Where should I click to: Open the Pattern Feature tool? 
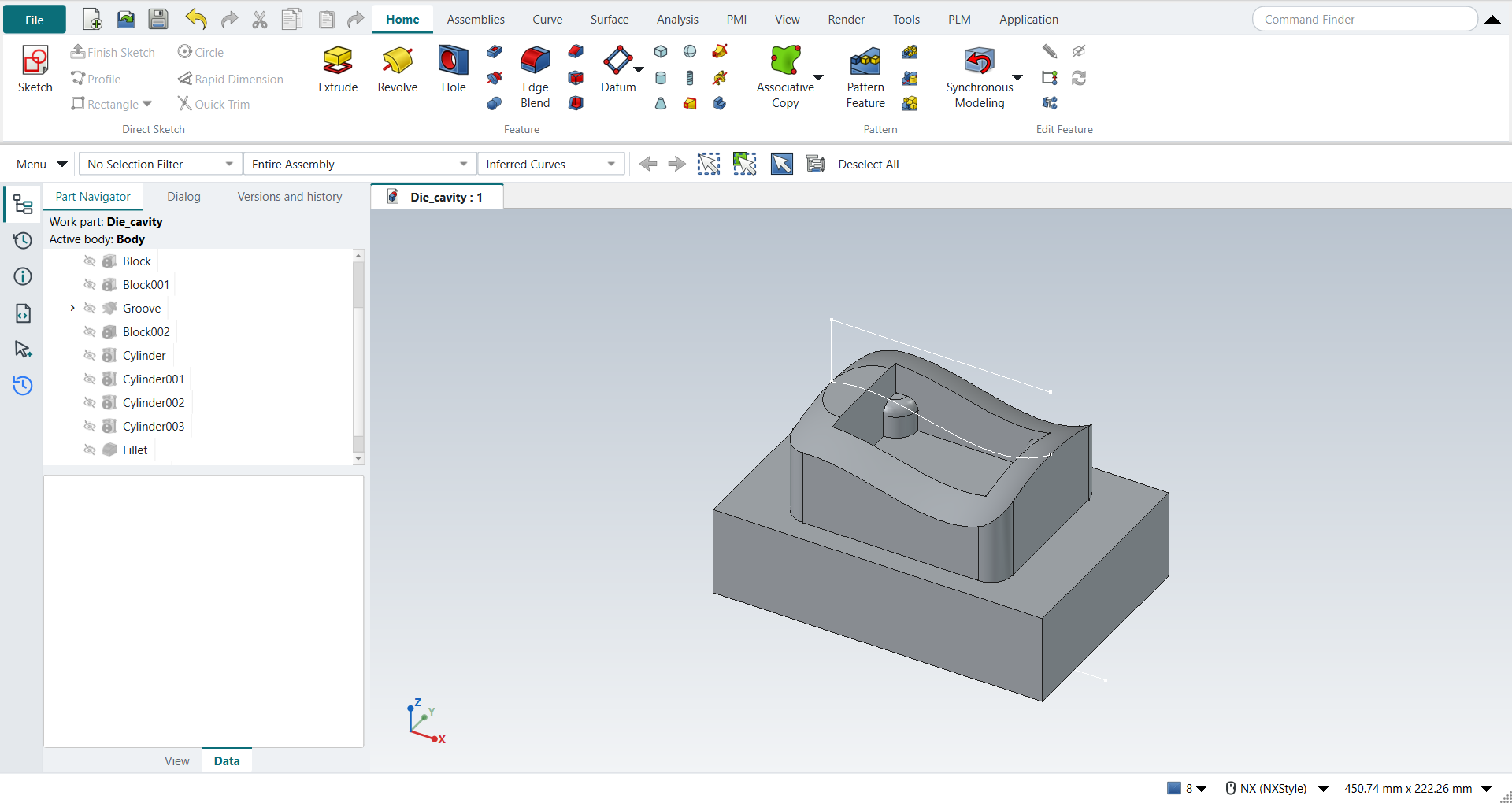(x=865, y=77)
